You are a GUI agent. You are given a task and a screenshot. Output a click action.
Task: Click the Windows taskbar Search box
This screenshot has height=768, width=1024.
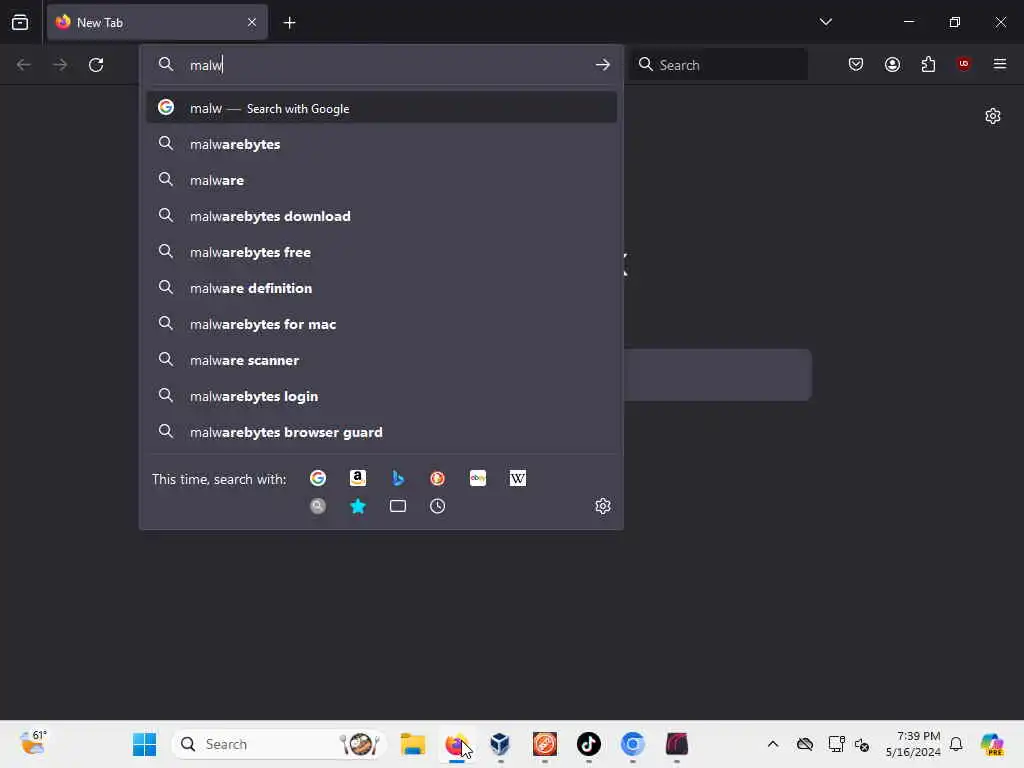(279, 744)
